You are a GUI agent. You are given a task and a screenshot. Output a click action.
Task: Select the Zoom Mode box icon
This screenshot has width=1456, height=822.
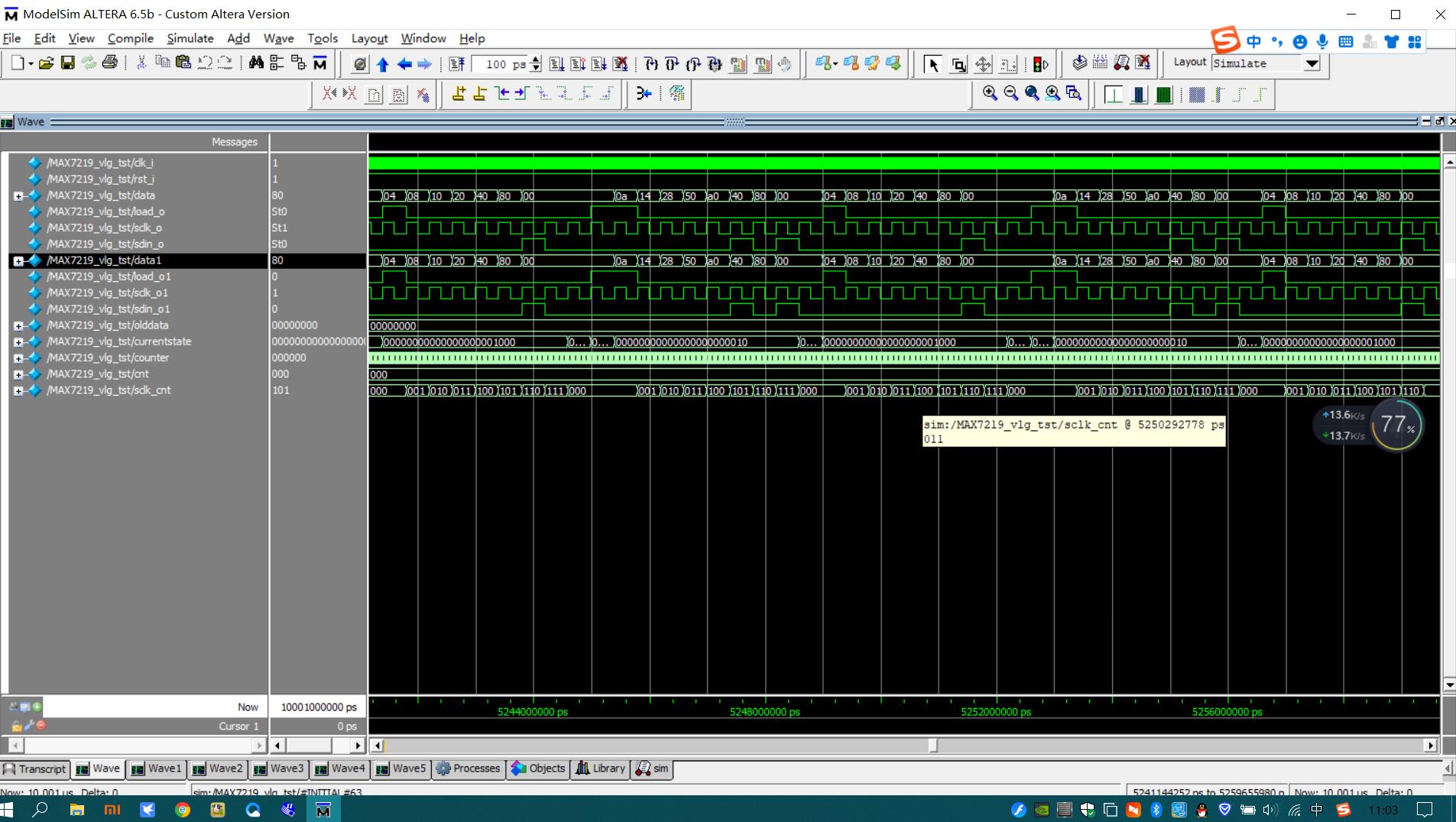pos(958,64)
